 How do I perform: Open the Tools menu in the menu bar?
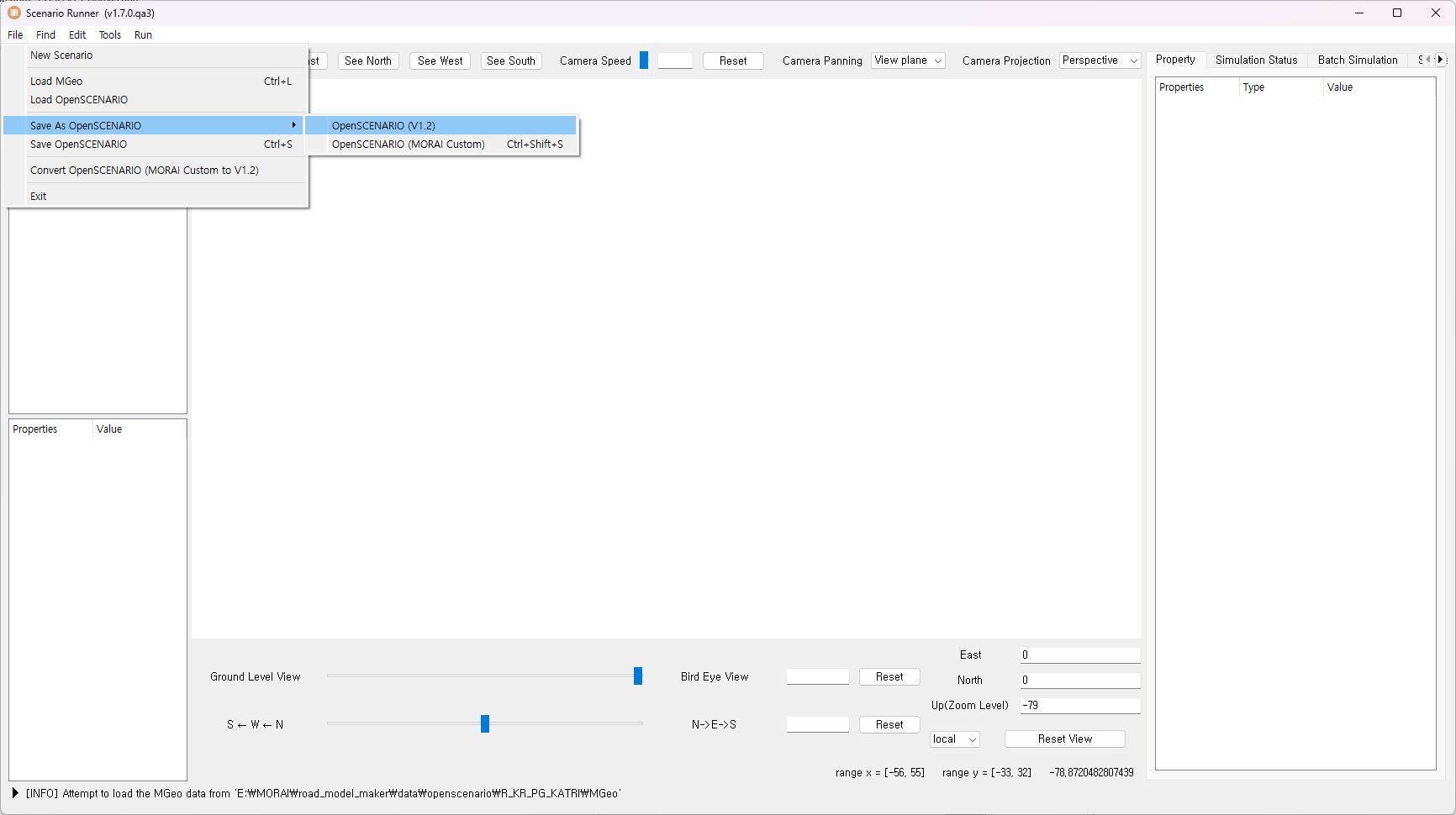coord(110,35)
